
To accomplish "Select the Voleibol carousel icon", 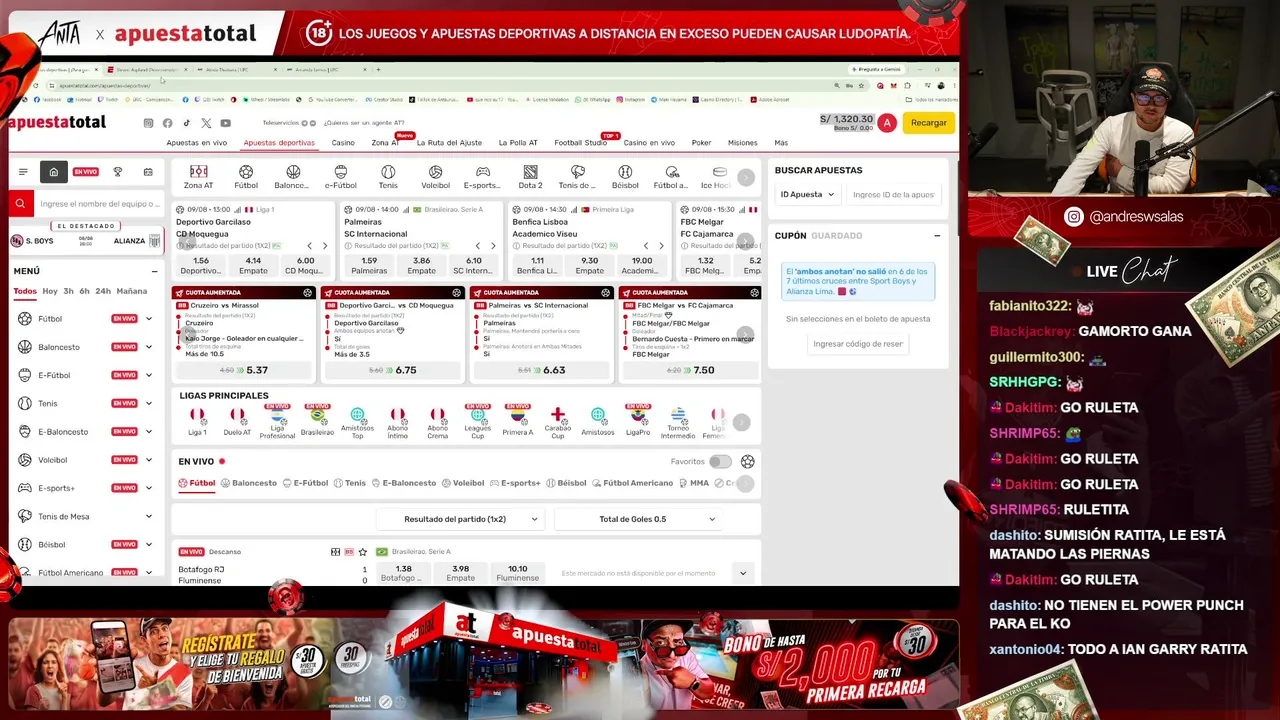I will 435,177.
